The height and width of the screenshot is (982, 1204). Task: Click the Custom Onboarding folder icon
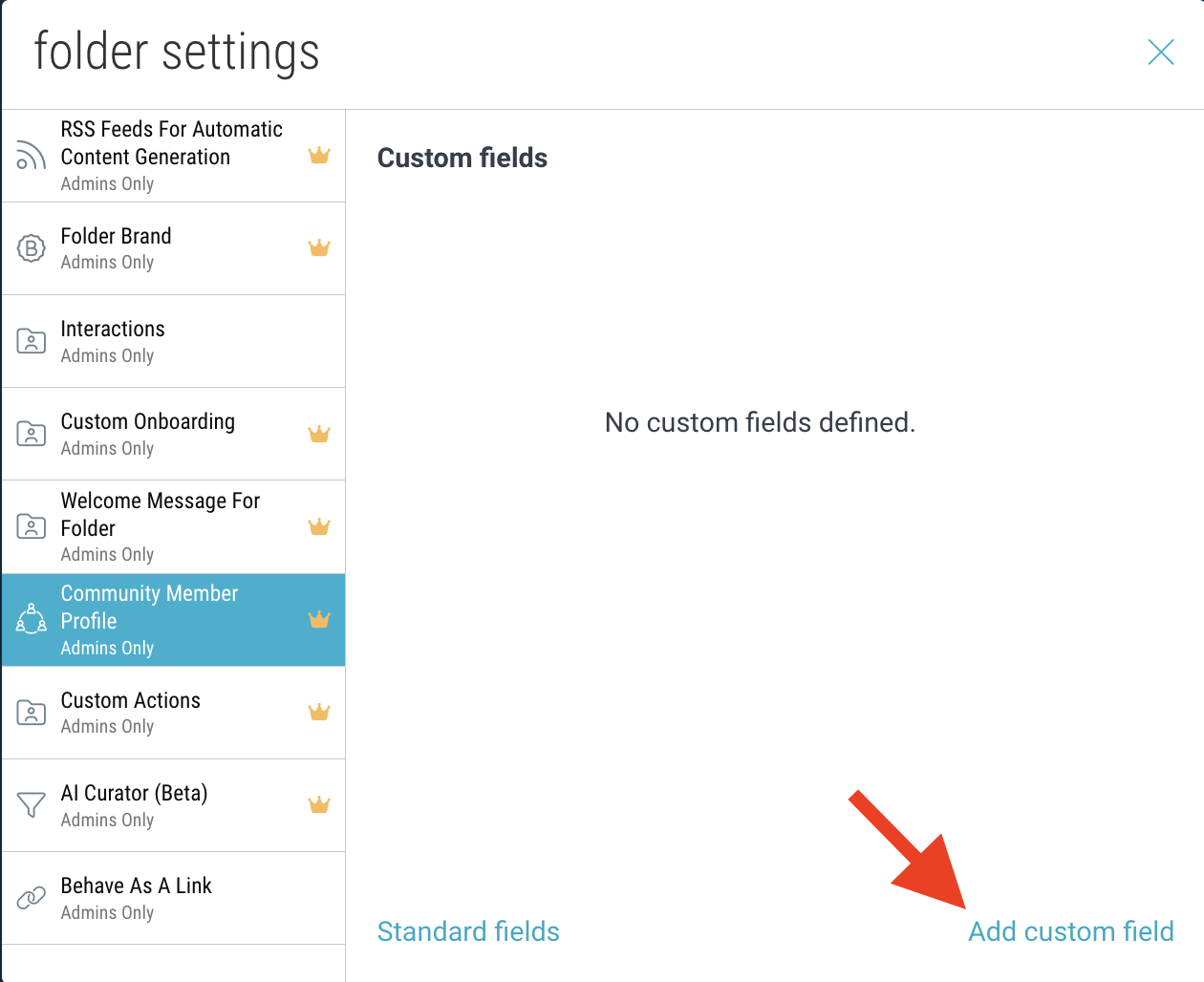pyautogui.click(x=31, y=434)
